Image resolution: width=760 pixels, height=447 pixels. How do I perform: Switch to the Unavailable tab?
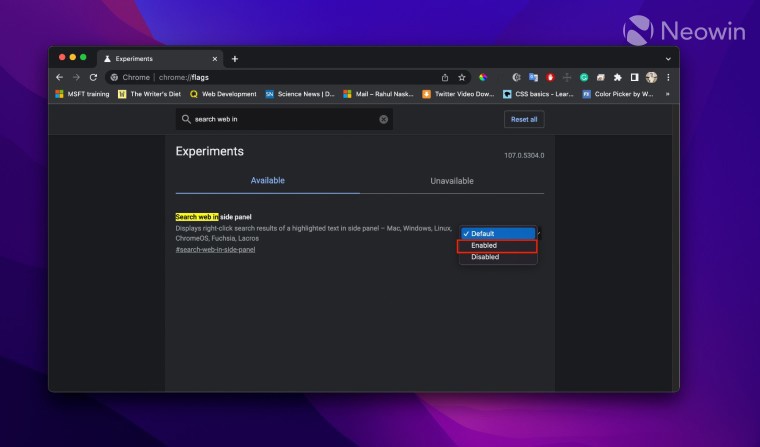coord(452,181)
